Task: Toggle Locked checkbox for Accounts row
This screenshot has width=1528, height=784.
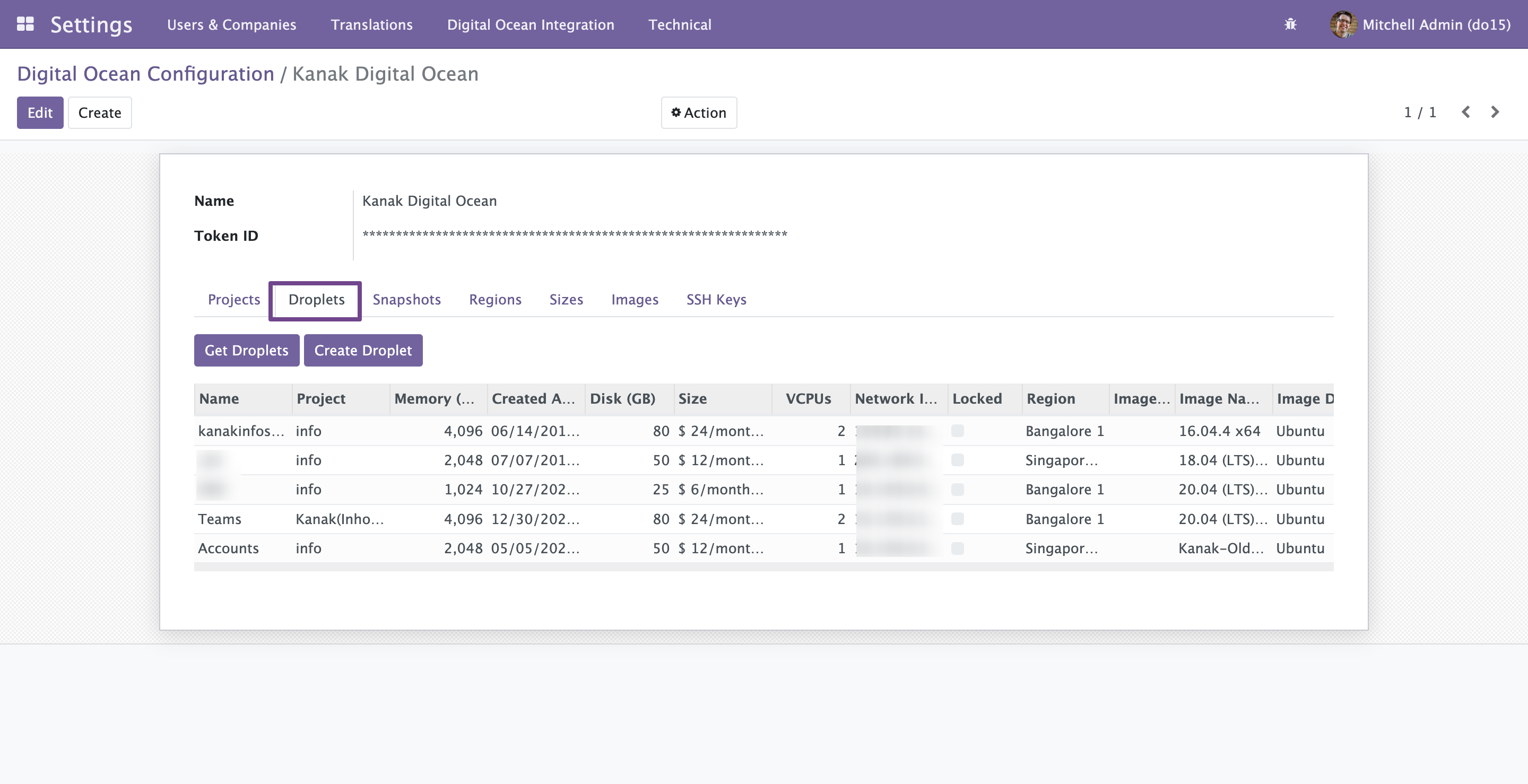Action: point(957,548)
